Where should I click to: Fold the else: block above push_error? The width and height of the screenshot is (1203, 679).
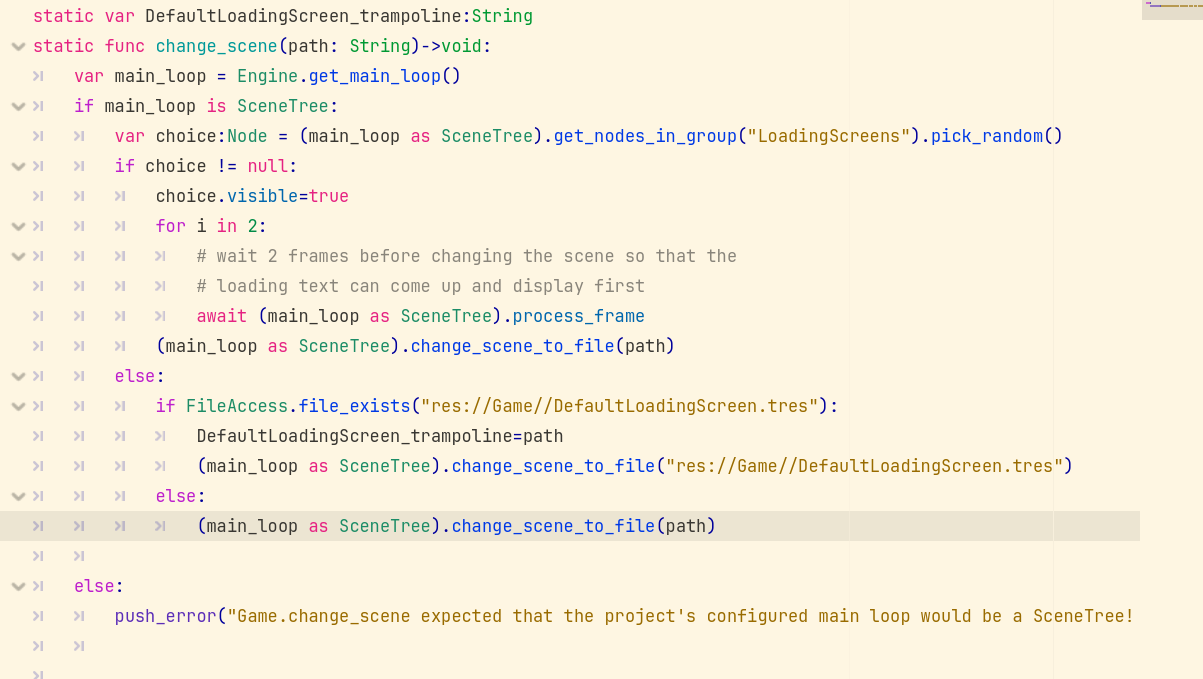[x=18, y=586]
